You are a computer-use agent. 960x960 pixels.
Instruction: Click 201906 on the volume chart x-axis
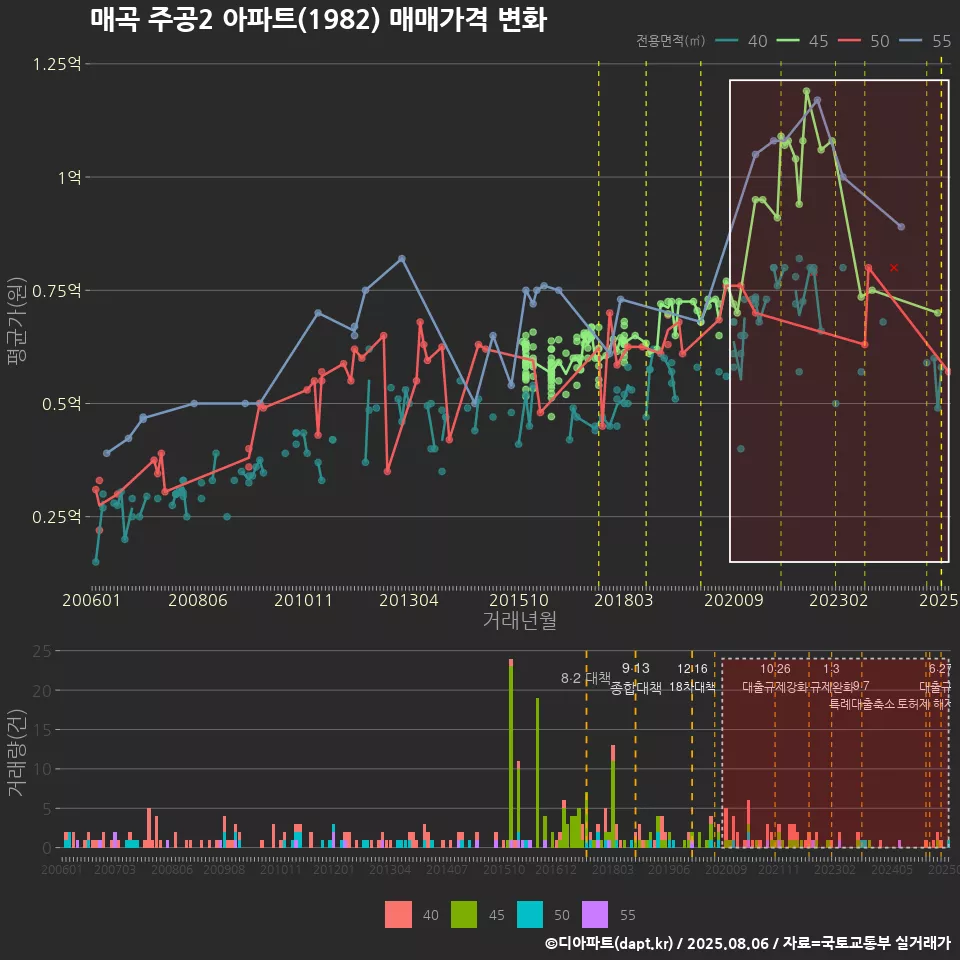(669, 869)
